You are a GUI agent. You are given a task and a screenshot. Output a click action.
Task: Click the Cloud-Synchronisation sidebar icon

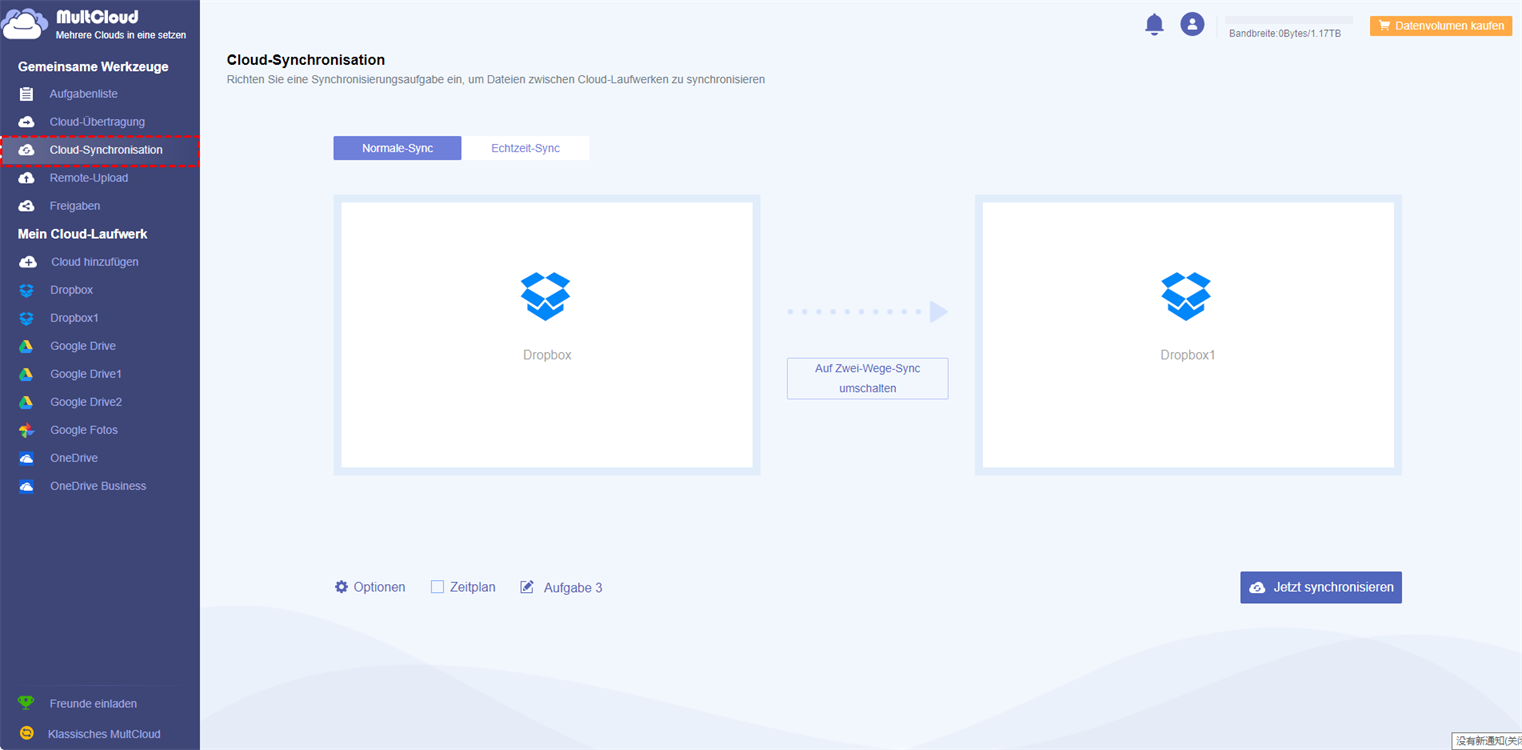click(x=27, y=150)
